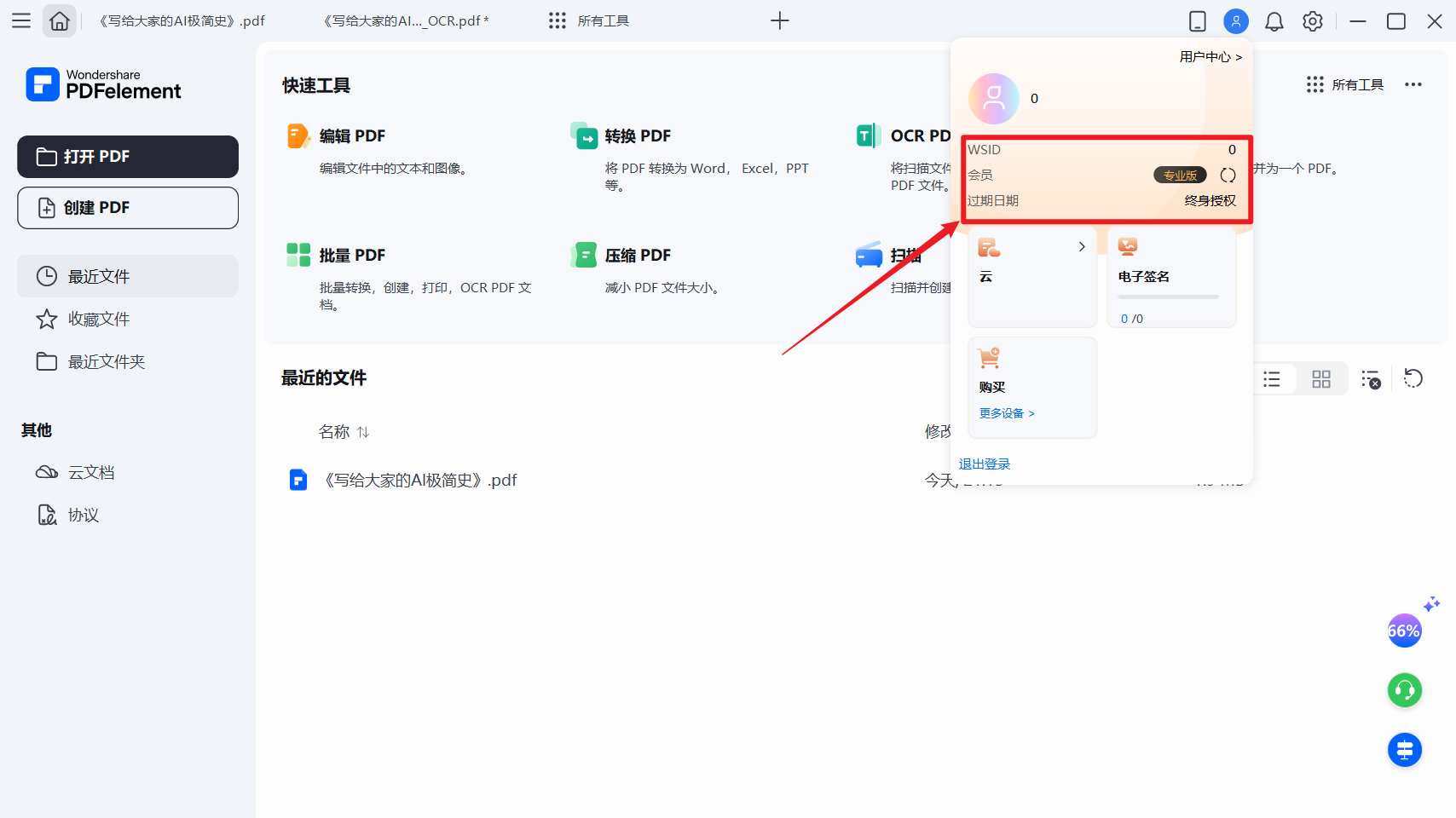
Task: Select Favorite Files in the sidebar
Action: point(99,319)
